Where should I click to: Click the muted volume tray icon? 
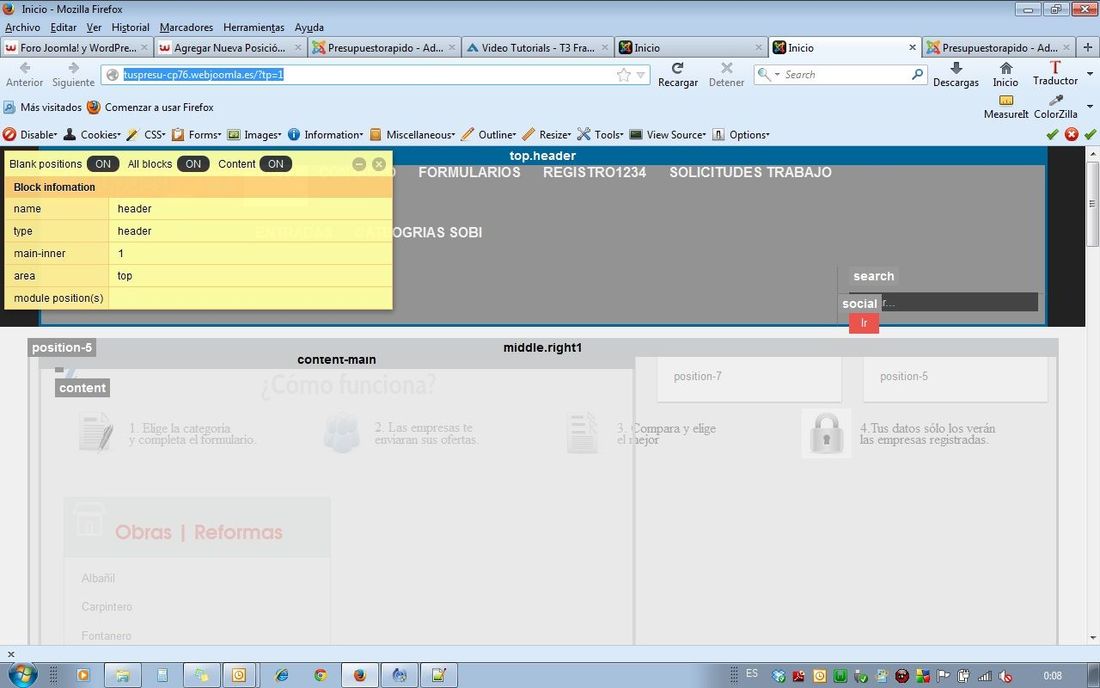click(x=1005, y=675)
